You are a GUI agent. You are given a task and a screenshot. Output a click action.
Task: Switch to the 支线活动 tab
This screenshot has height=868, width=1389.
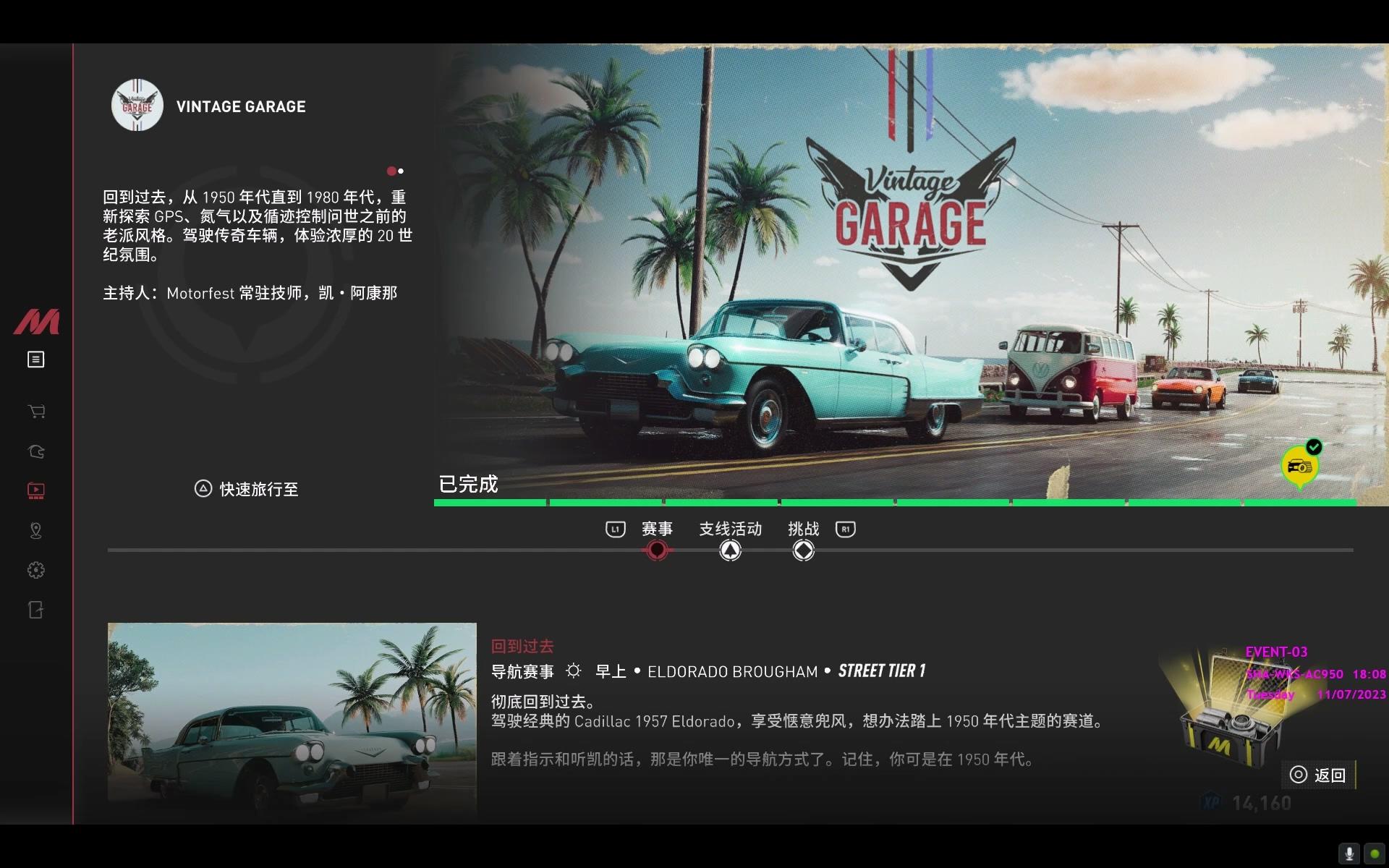[x=731, y=529]
